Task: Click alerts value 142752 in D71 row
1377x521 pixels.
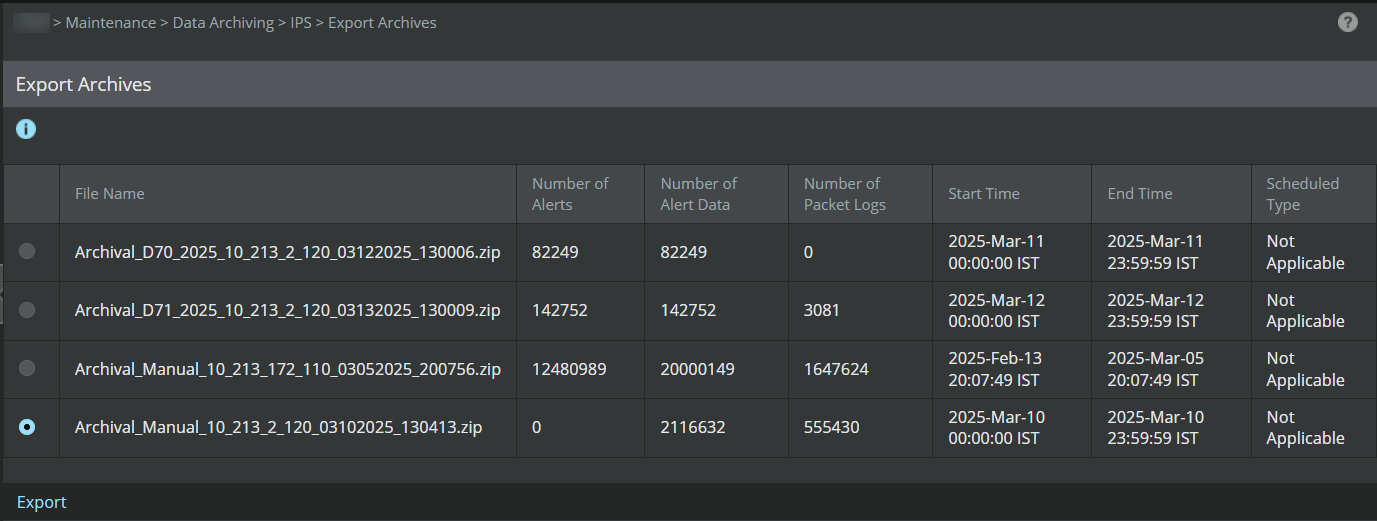Action: click(560, 310)
